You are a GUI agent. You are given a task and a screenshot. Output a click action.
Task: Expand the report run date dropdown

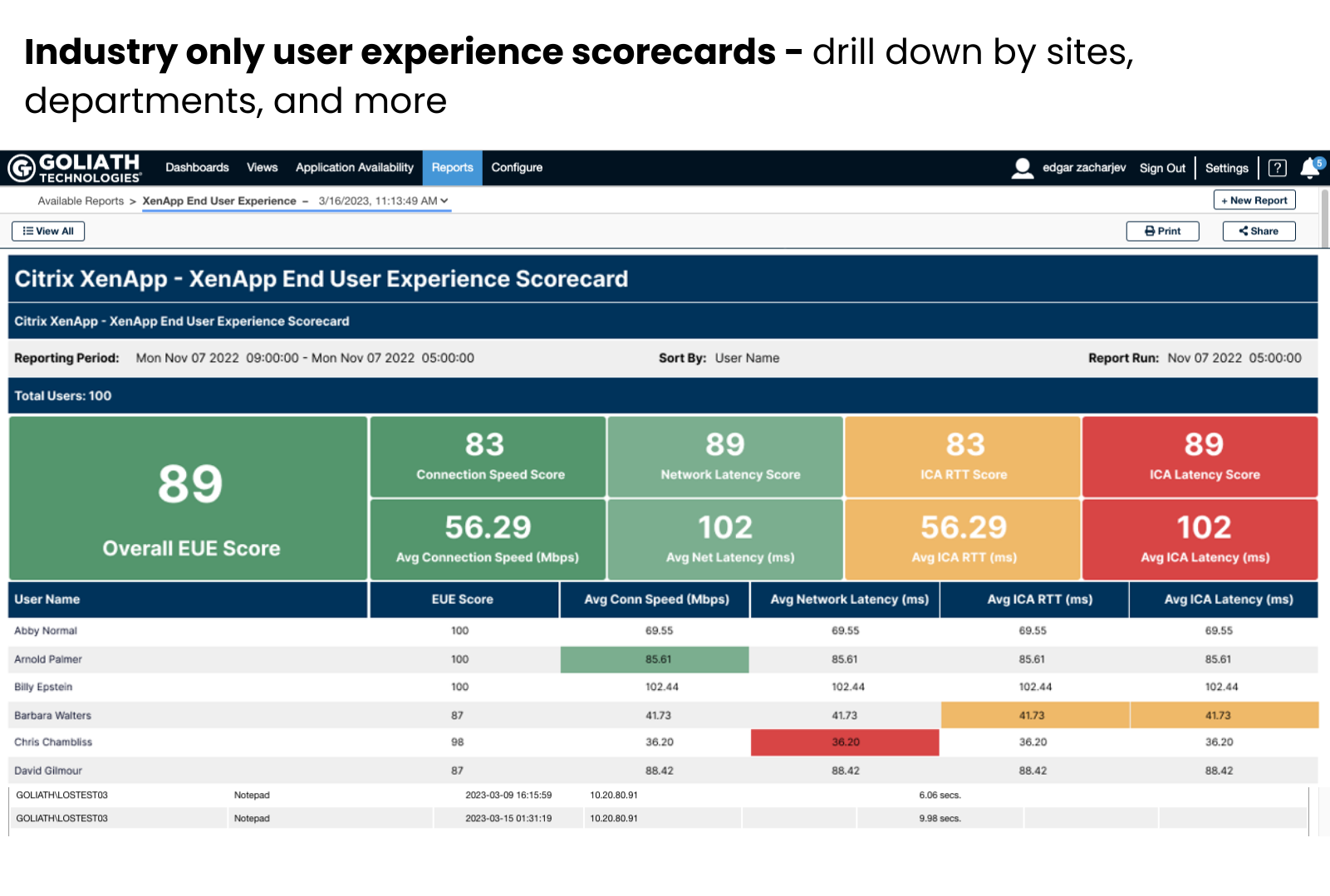[x=383, y=201]
